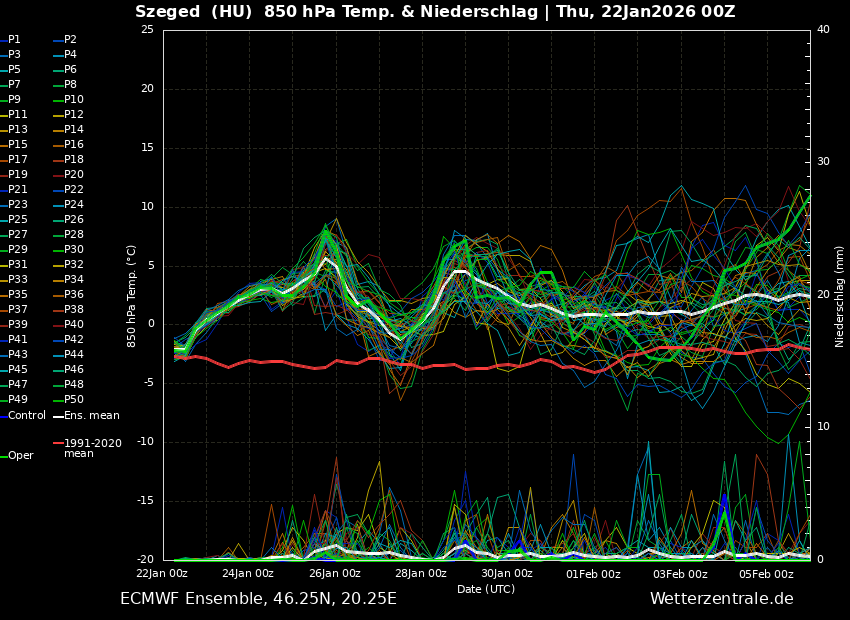The width and height of the screenshot is (850, 620).
Task: Click the Wetterzentrale.de text in the footer
Action: tap(721, 599)
